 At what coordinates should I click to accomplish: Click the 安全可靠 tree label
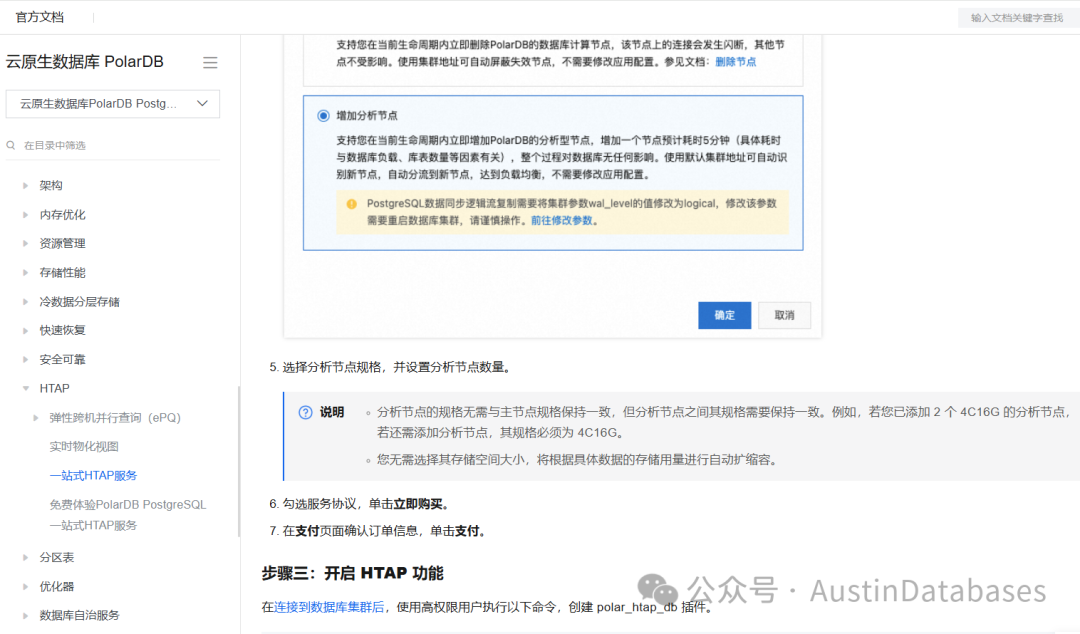[63, 359]
